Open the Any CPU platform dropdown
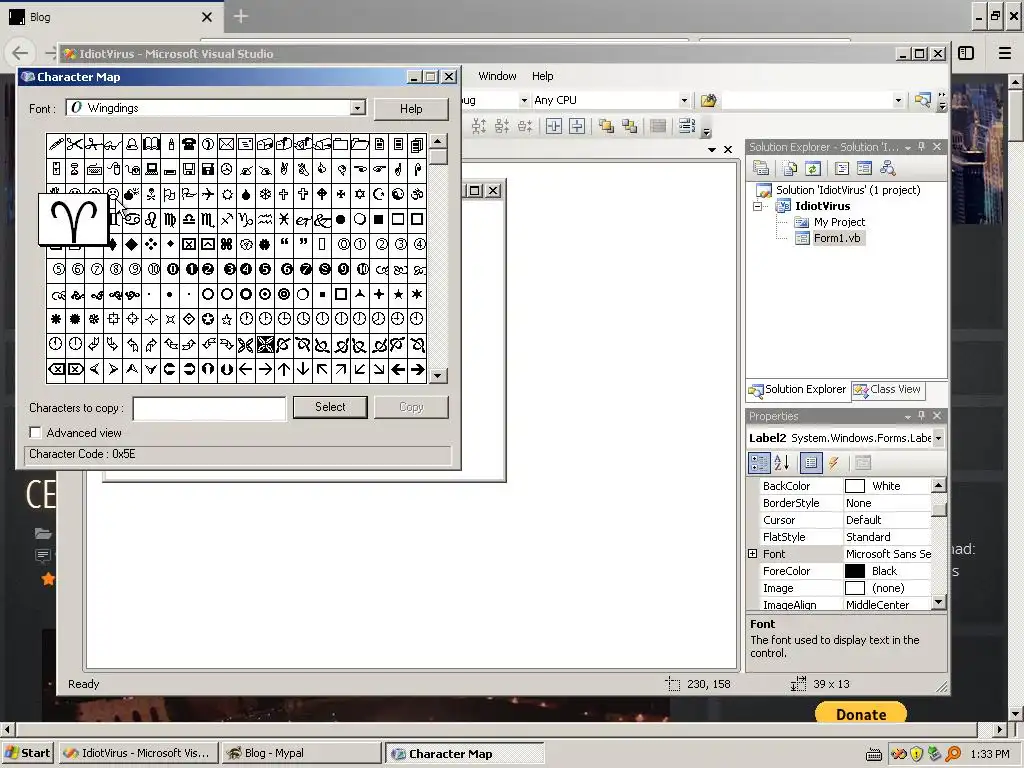 coord(684,101)
